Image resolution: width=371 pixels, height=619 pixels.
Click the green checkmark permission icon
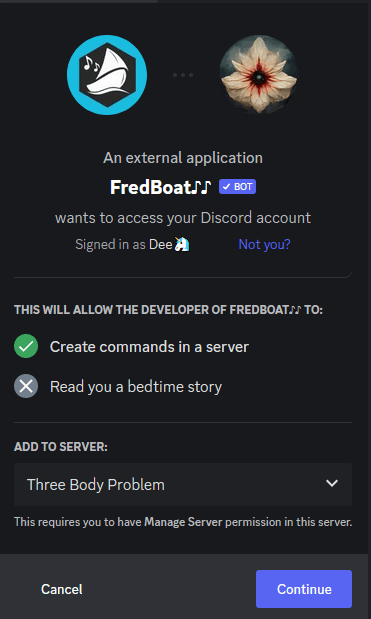(26, 346)
